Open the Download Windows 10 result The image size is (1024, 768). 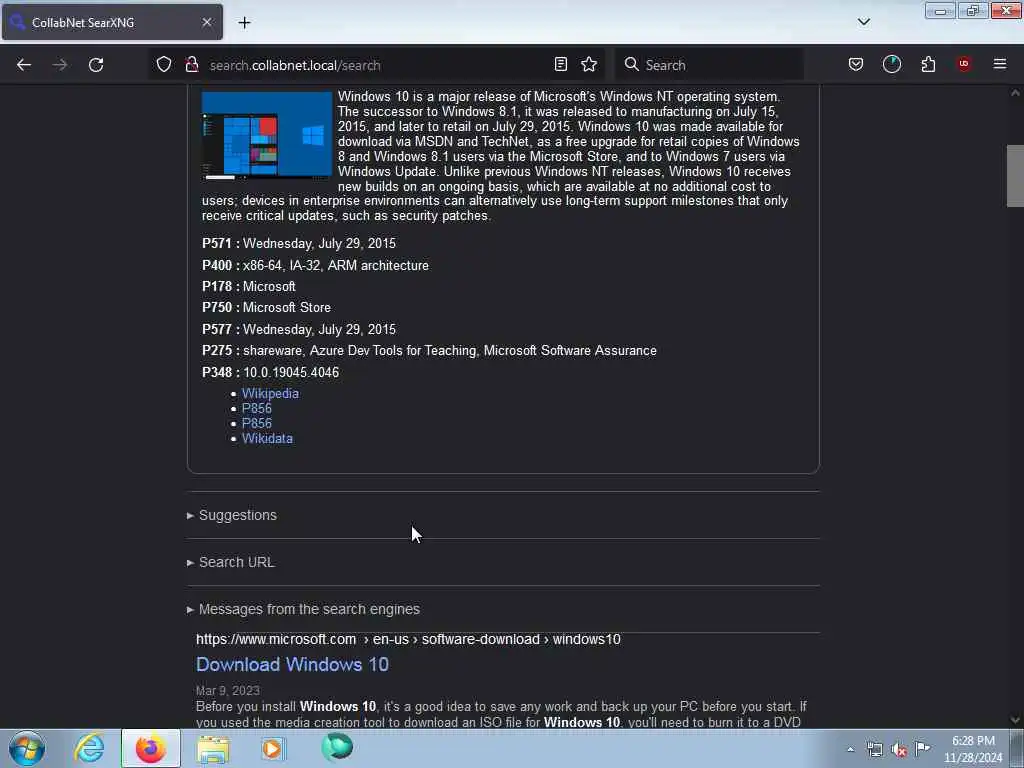[292, 664]
